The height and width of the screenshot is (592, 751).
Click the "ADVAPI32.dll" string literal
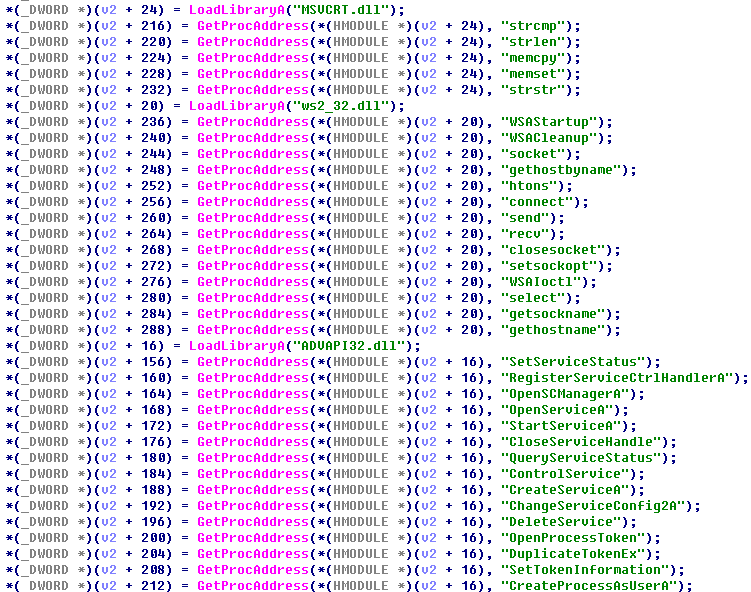[349, 346]
